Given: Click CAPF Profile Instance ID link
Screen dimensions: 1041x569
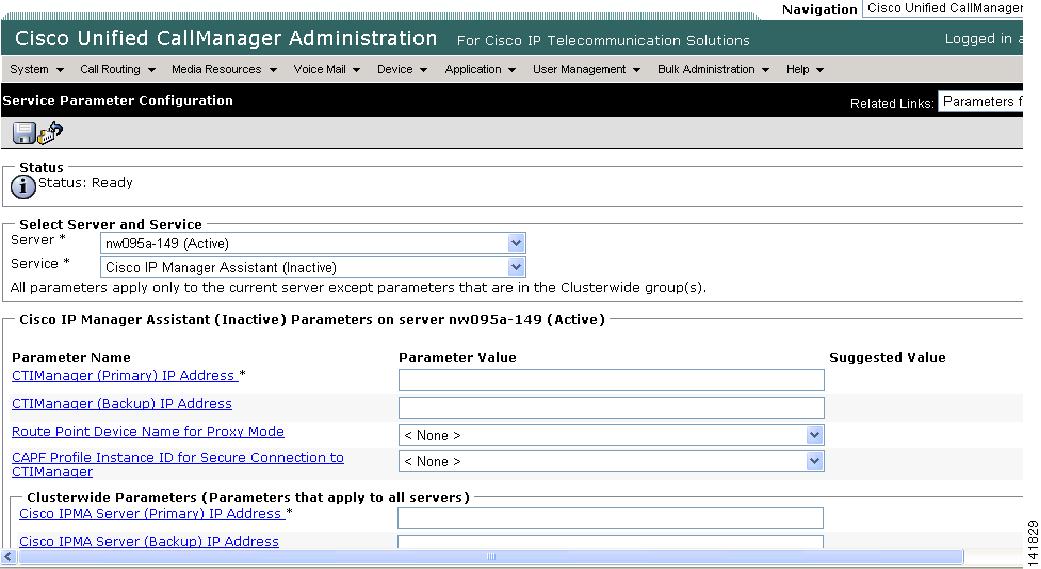Looking at the screenshot, I should click(x=178, y=464).
